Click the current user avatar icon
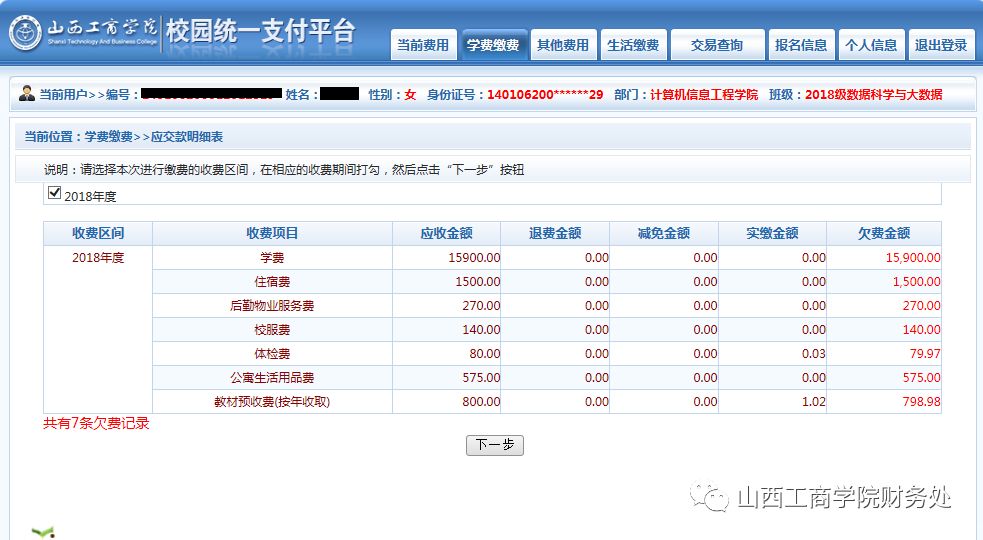This screenshot has width=983, height=540. [x=26, y=94]
